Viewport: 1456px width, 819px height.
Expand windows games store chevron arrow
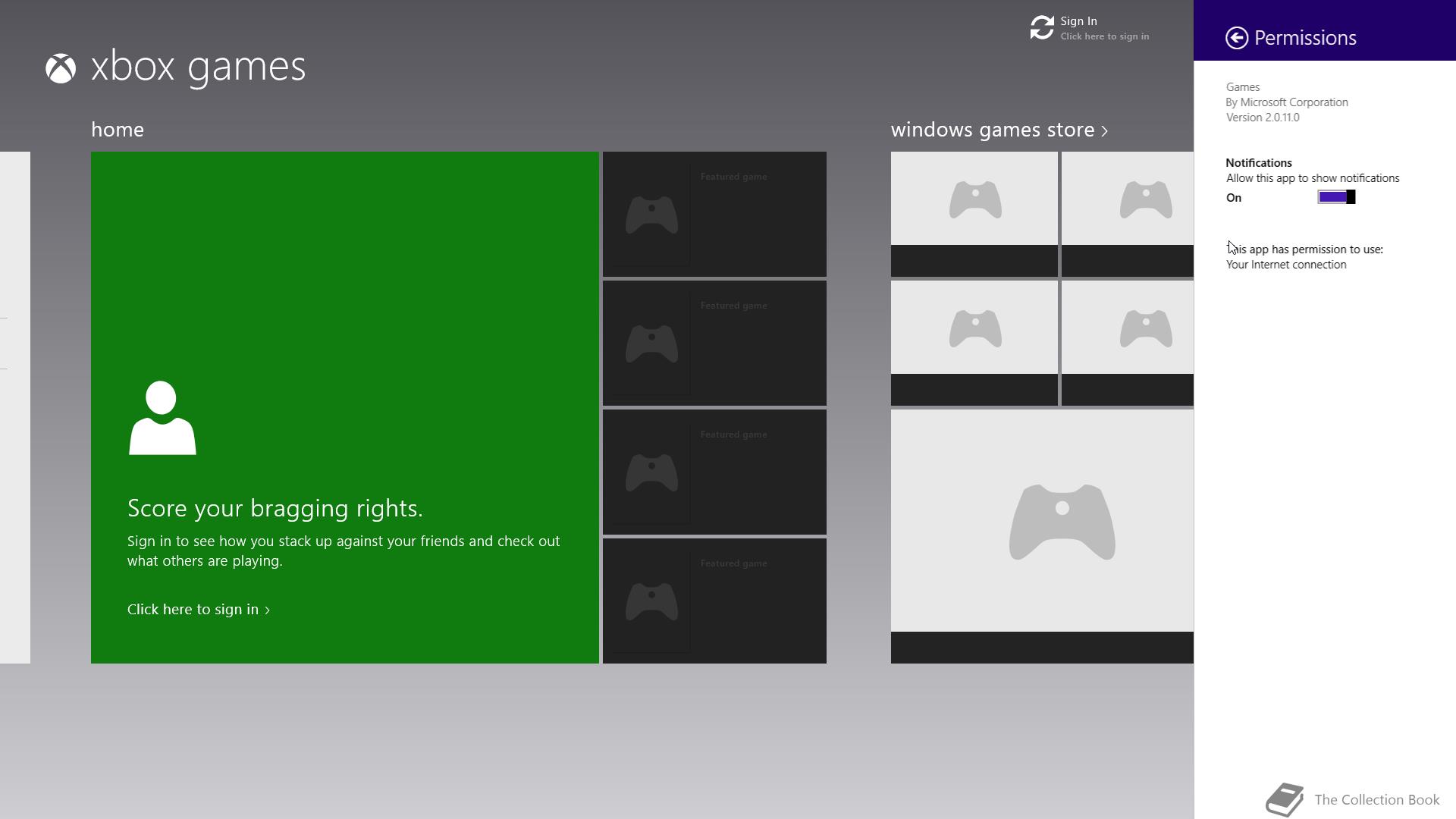click(x=1105, y=131)
